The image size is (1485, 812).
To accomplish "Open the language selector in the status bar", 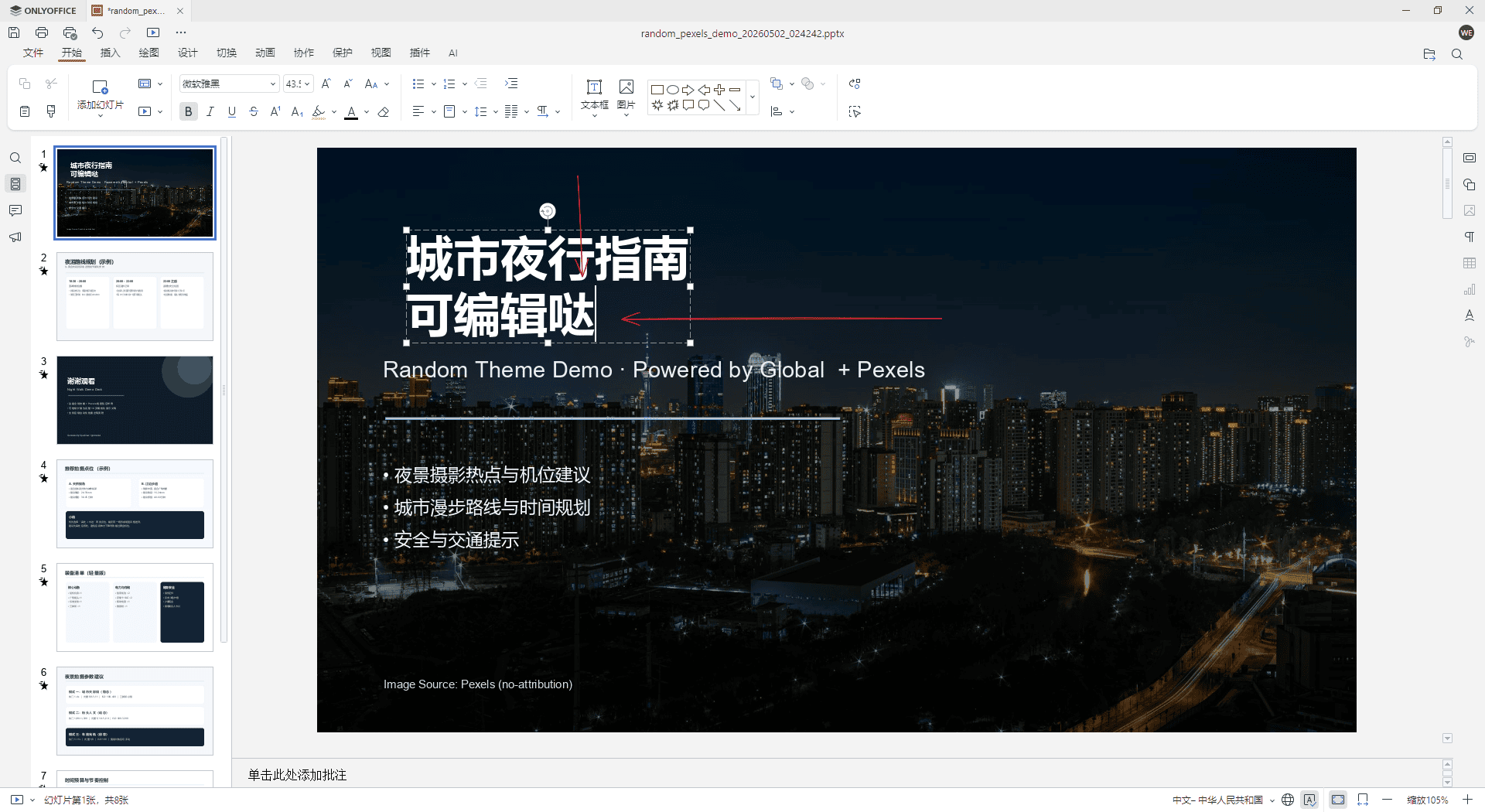I will 1223,800.
